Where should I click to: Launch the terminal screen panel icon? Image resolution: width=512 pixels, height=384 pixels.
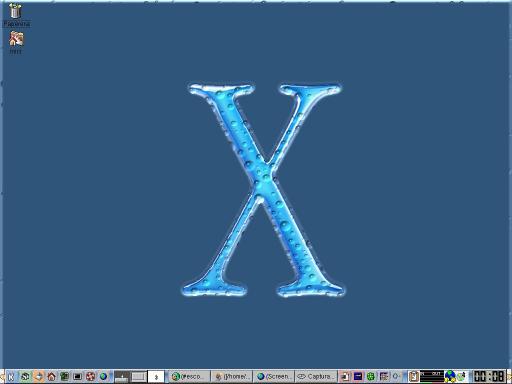pos(77,377)
